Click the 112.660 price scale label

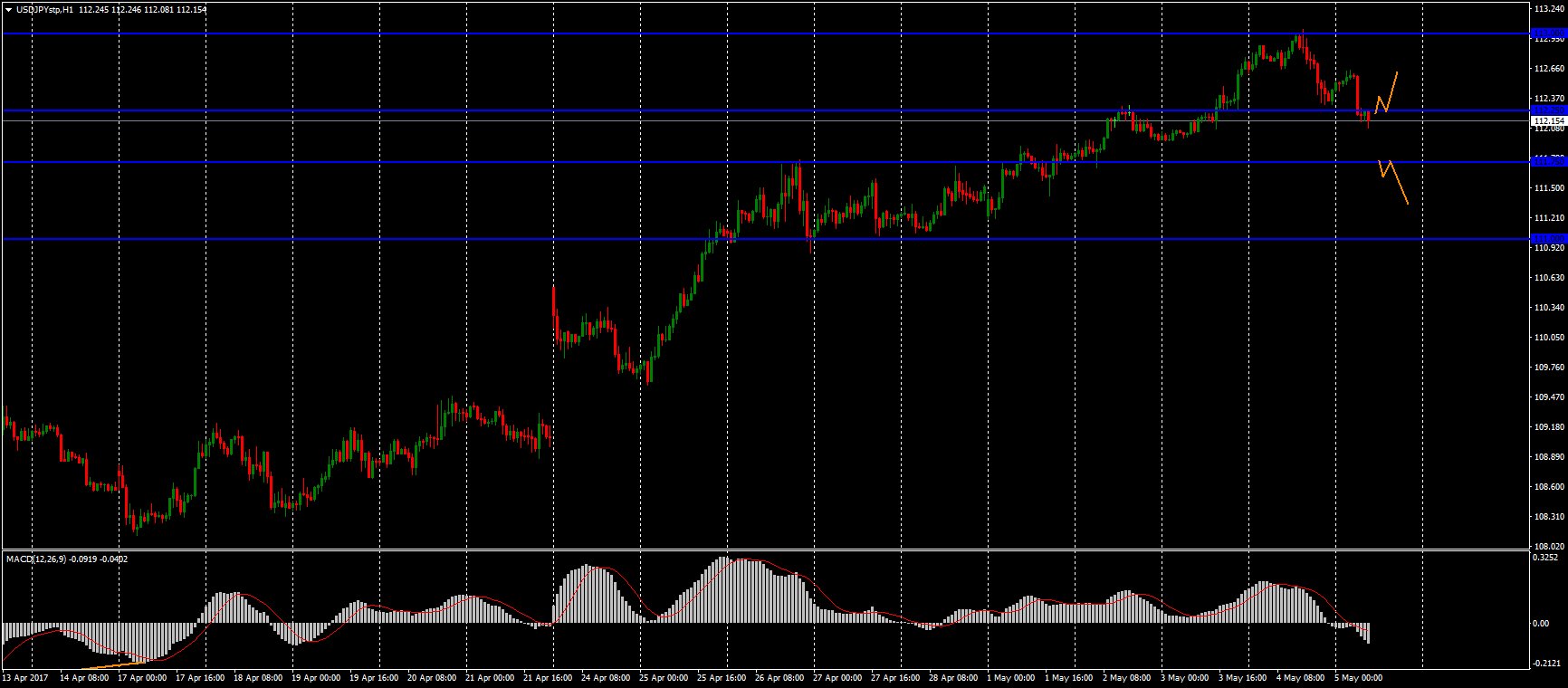[x=1549, y=69]
